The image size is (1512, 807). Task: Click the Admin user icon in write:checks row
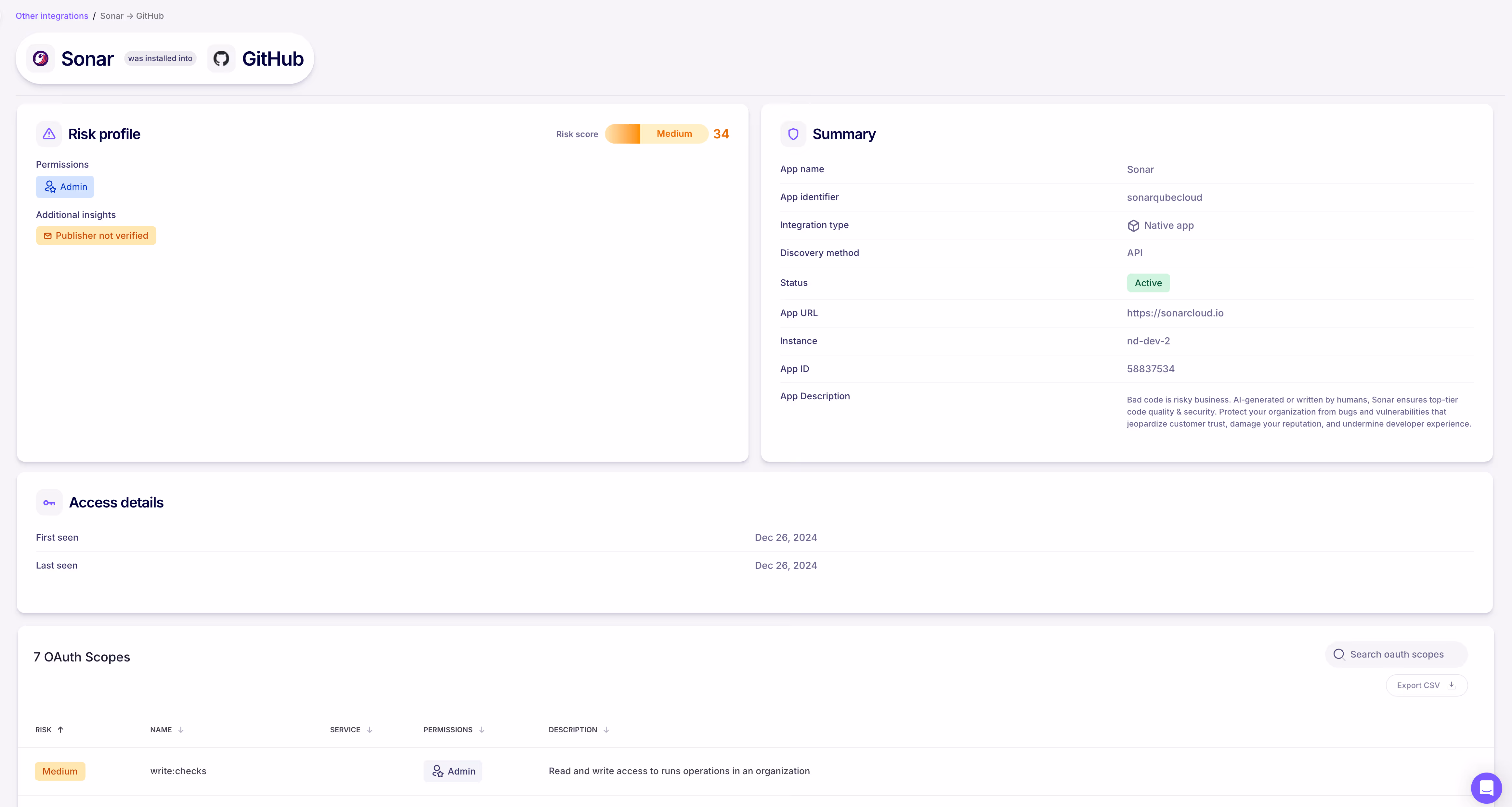(438, 771)
